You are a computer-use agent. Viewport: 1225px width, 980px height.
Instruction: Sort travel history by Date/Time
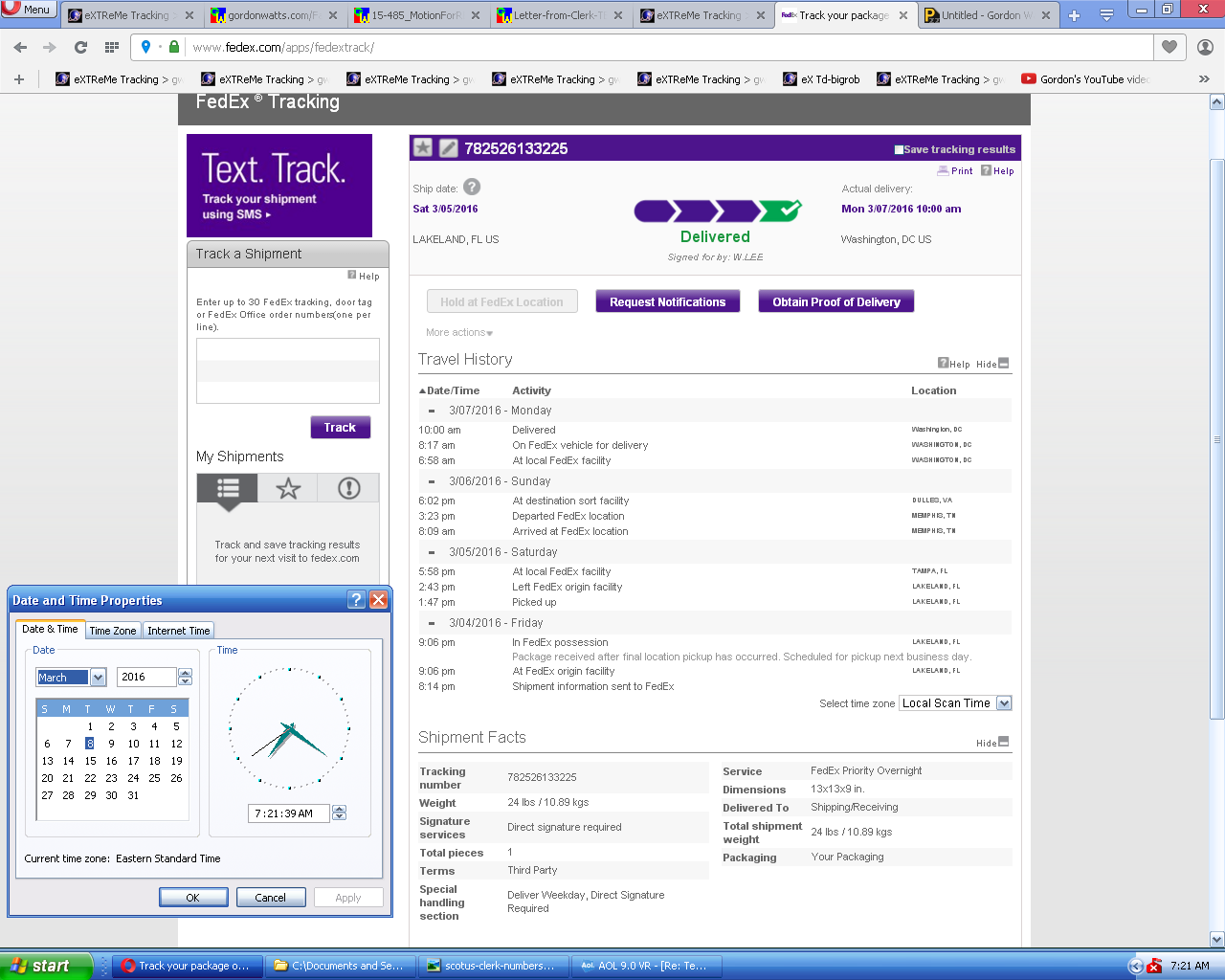449,390
